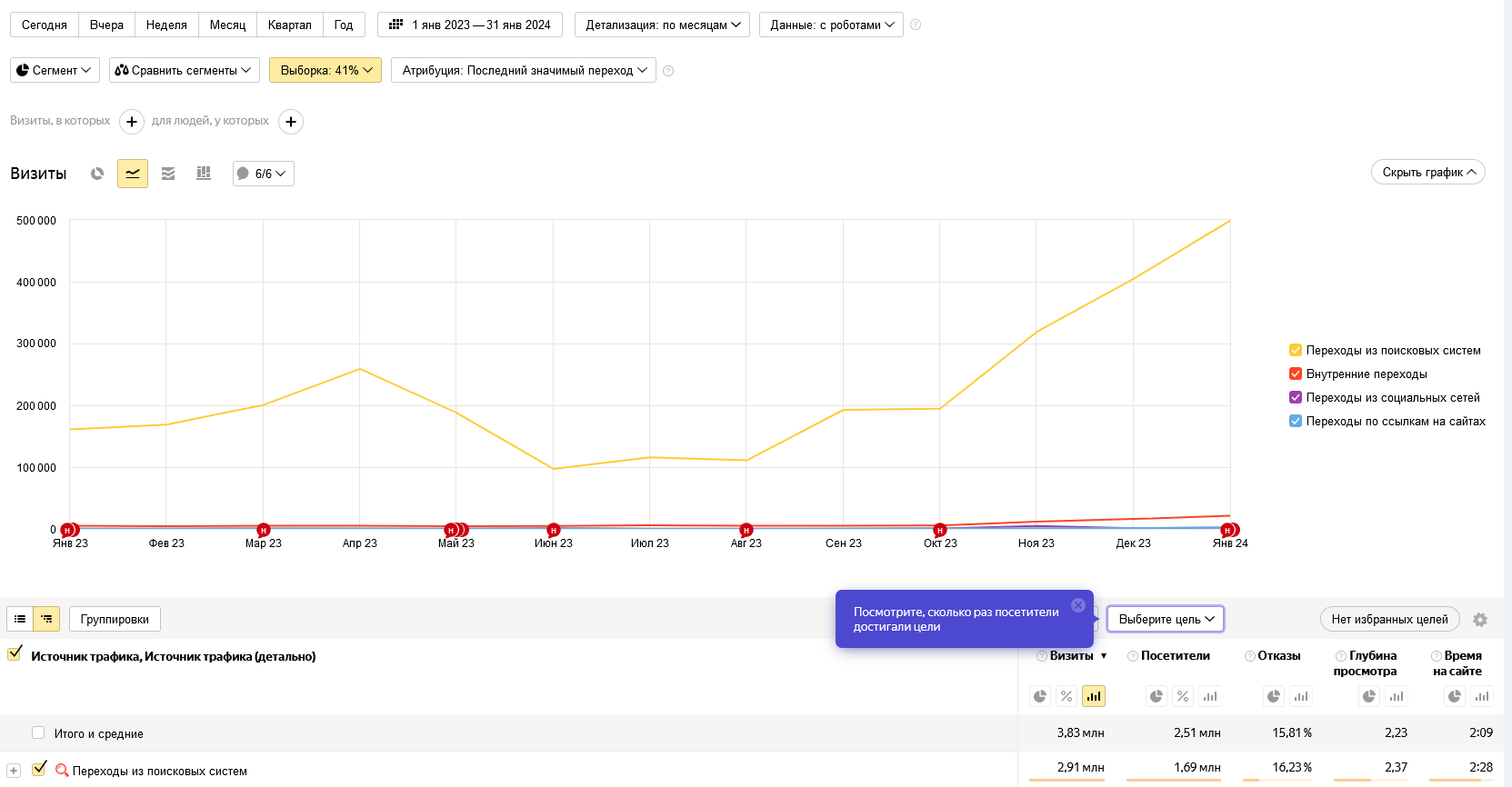Expand 'Переходы из поисковых систем' row

pyautogui.click(x=14, y=771)
